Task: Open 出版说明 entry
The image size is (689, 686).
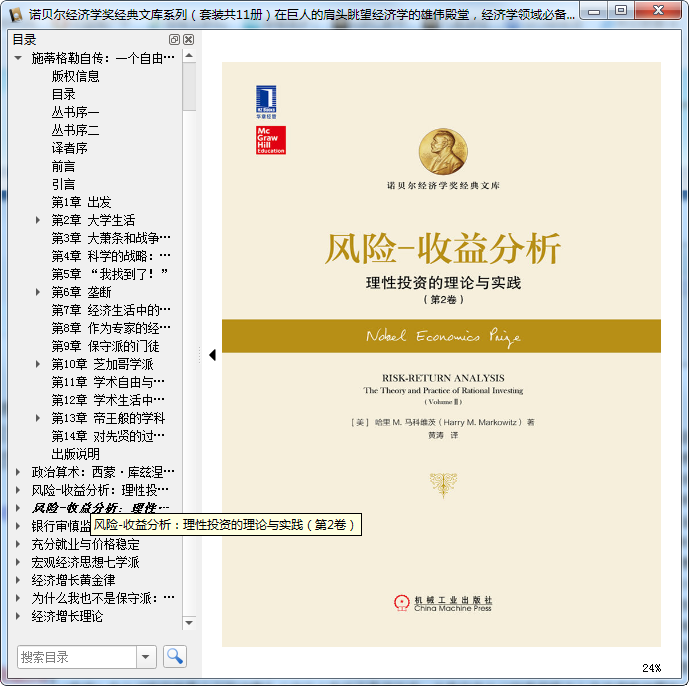Action: 76,454
